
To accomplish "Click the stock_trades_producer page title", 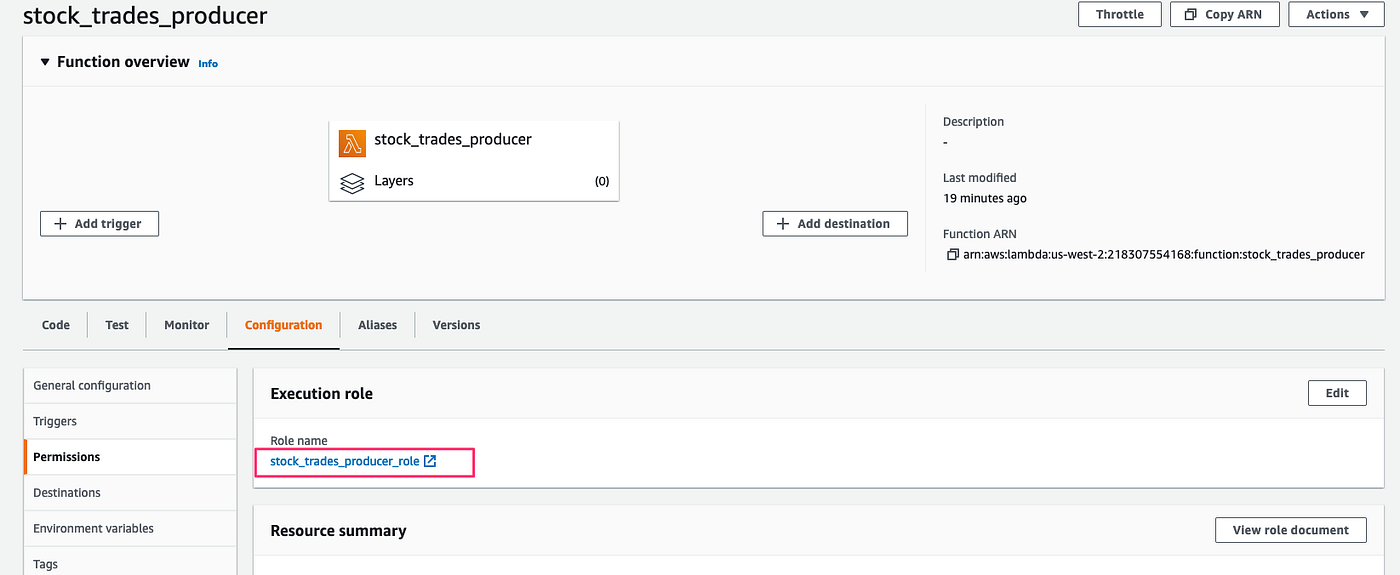I will 146,15.
